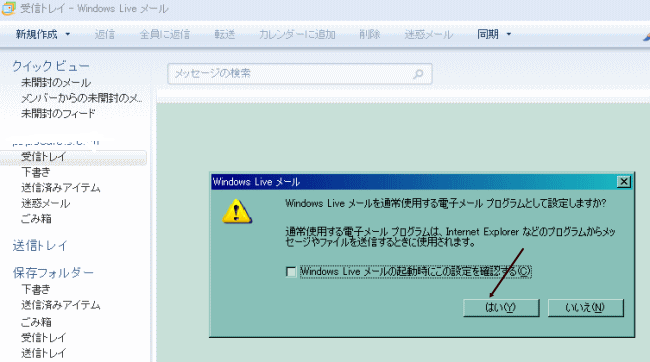This screenshot has height=362, width=650.
Task: Click the Windows Live Mail title bar icon
Action: tap(9, 9)
